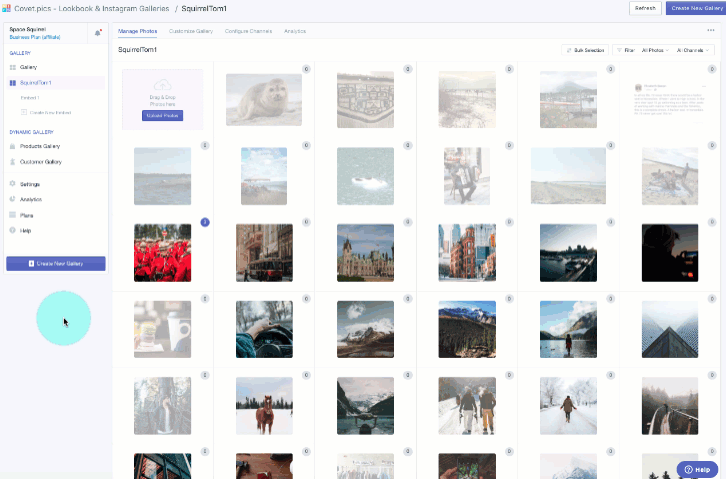Click the Analytics chart icon in sidebar
The height and width of the screenshot is (479, 726).
13,199
